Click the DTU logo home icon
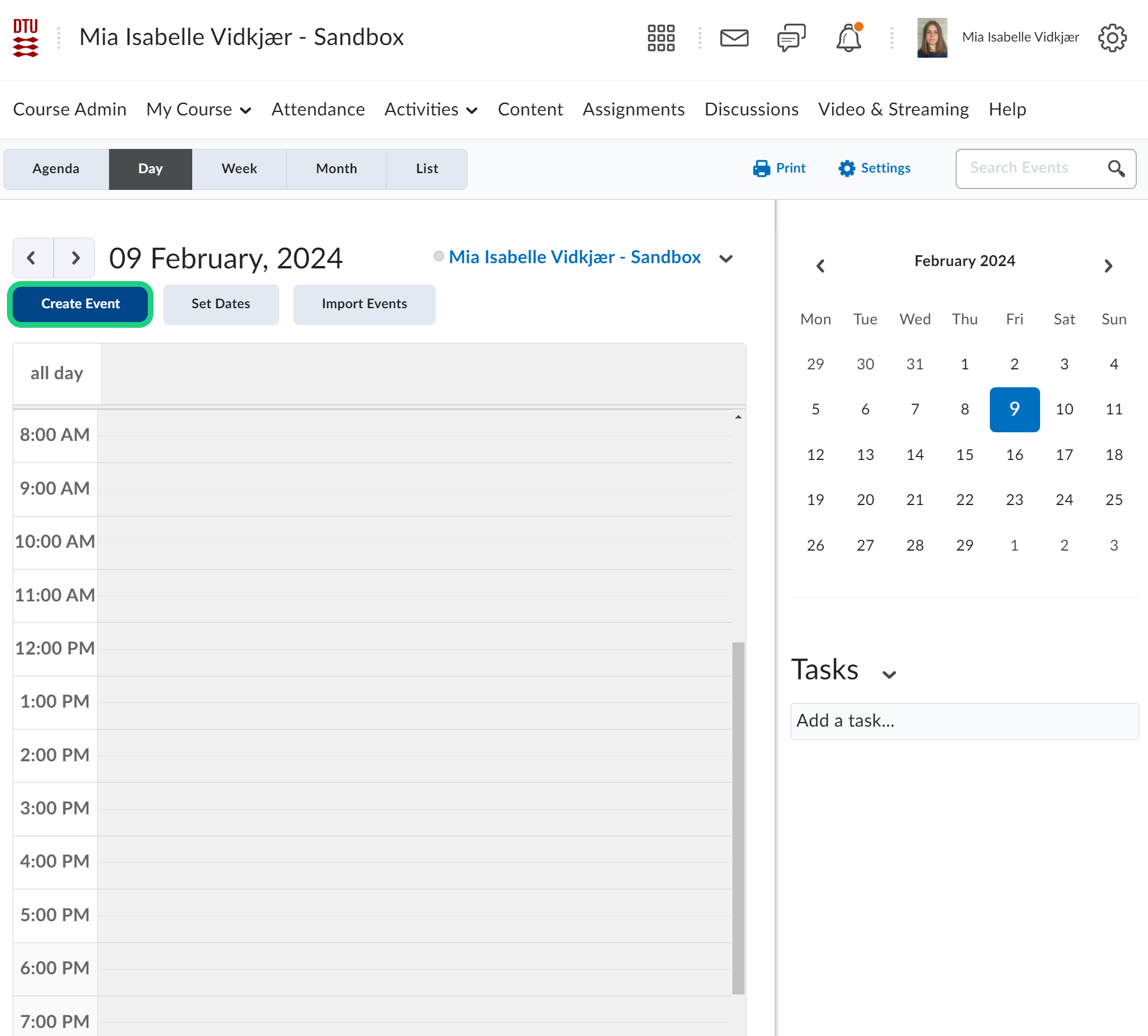This screenshot has width=1148, height=1036. point(25,38)
